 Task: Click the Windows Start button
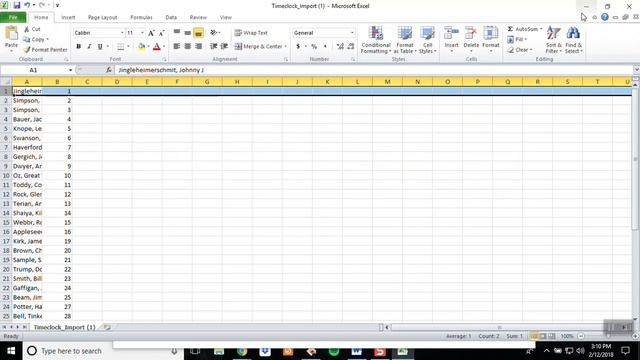[x=11, y=351]
